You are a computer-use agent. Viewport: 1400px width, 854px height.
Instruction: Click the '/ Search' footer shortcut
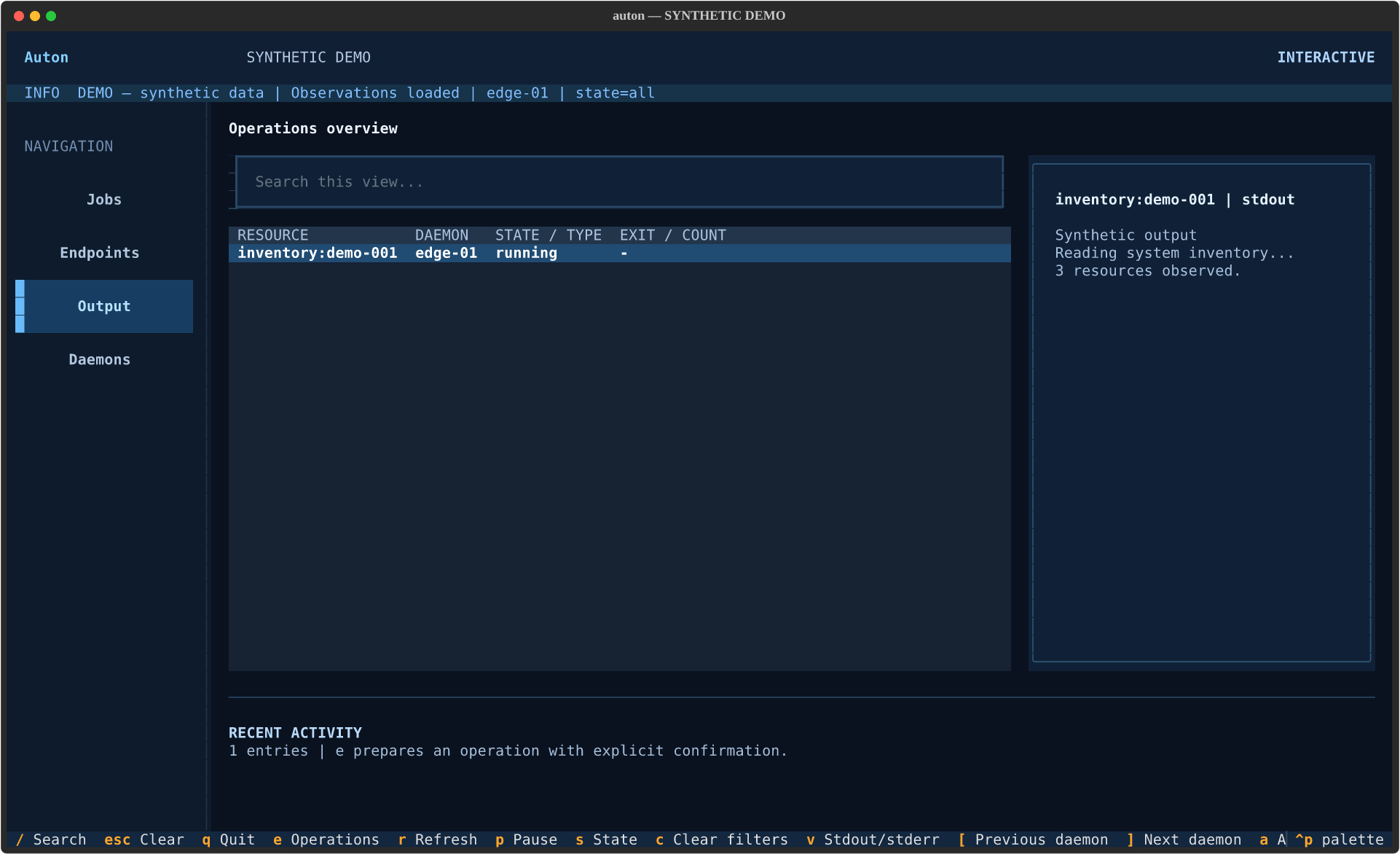[x=51, y=839]
